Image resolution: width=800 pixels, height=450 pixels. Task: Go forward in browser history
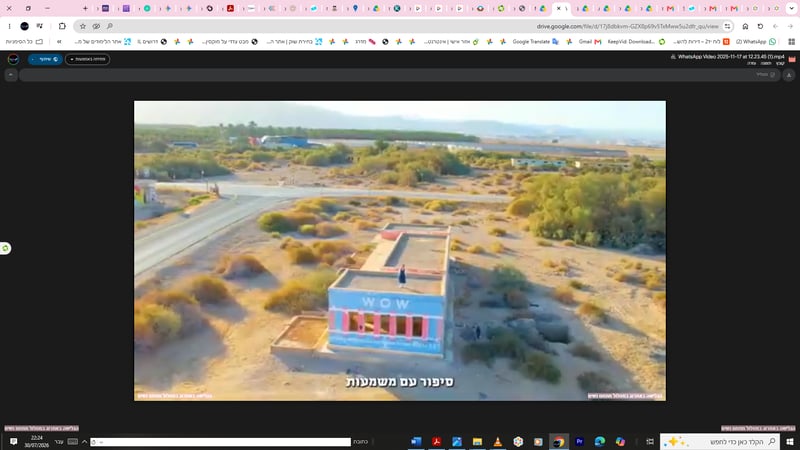[x=776, y=26]
